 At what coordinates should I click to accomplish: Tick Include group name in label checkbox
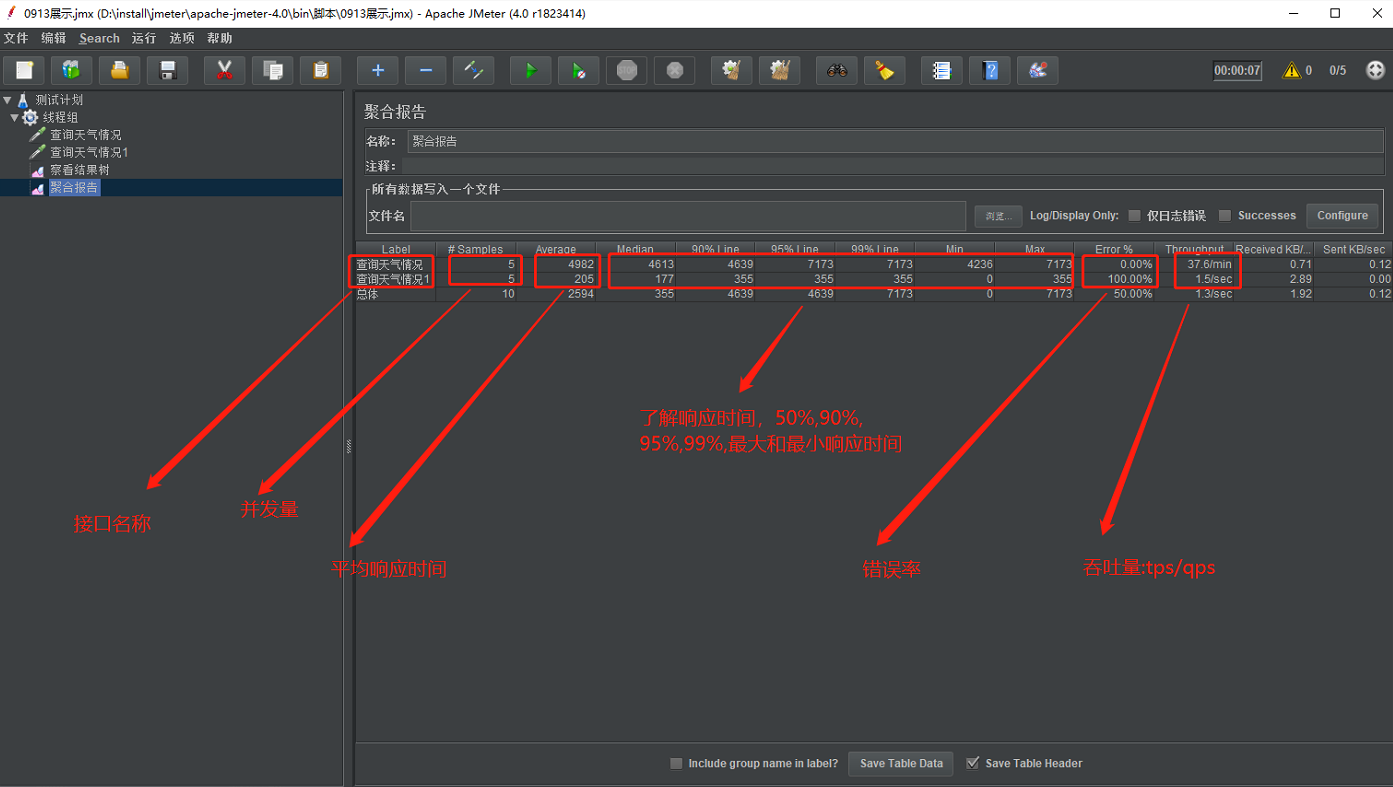pos(676,763)
